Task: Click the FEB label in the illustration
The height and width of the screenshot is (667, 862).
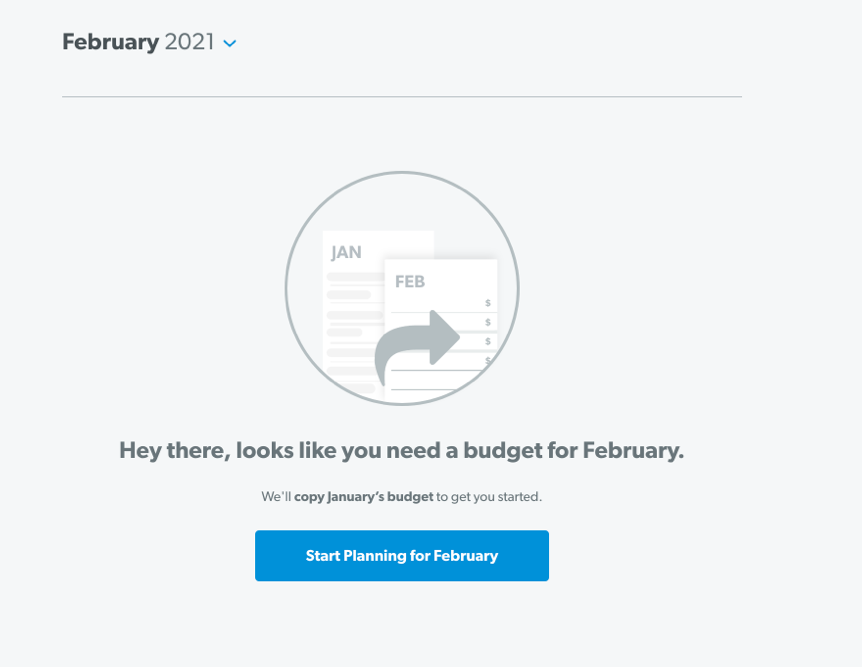Action: (410, 282)
